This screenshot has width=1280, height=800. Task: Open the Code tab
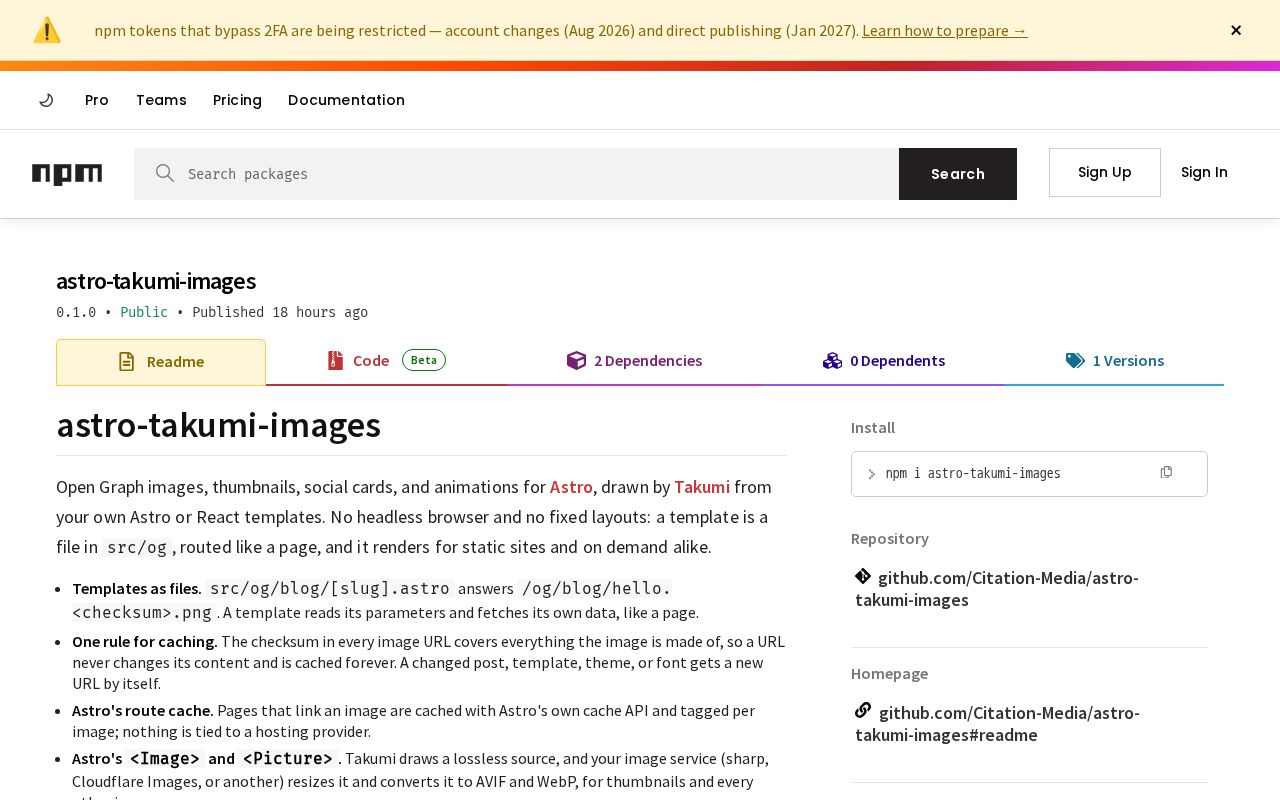pyautogui.click(x=386, y=361)
